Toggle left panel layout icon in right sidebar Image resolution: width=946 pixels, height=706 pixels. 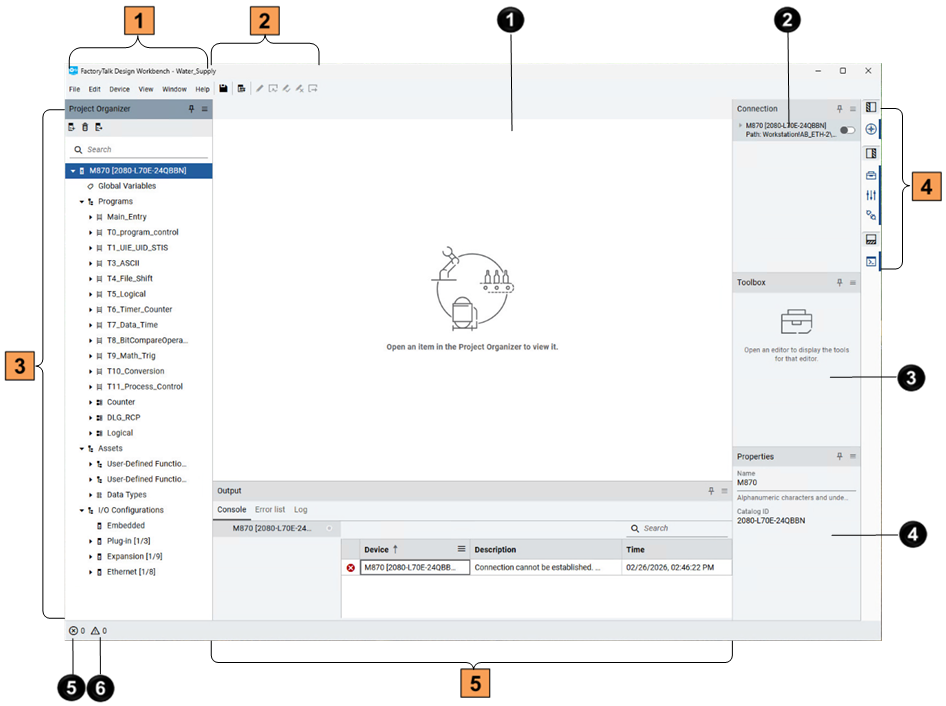click(x=871, y=107)
